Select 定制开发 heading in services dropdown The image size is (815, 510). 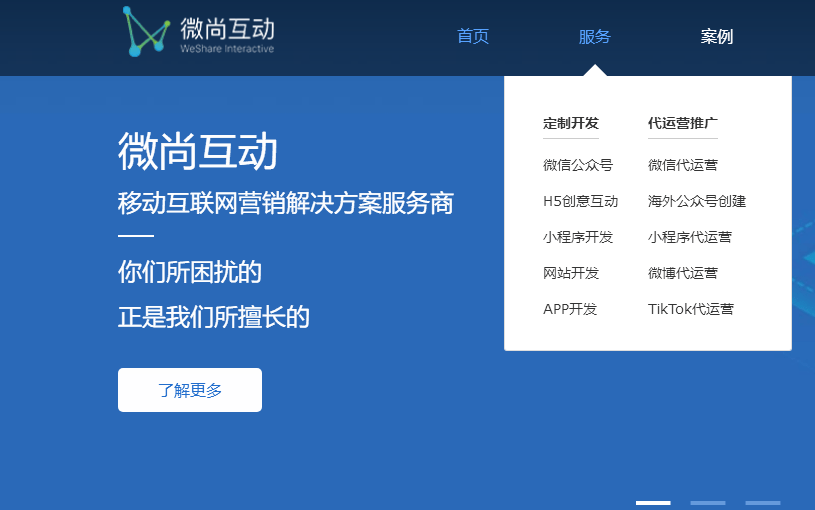(571, 123)
